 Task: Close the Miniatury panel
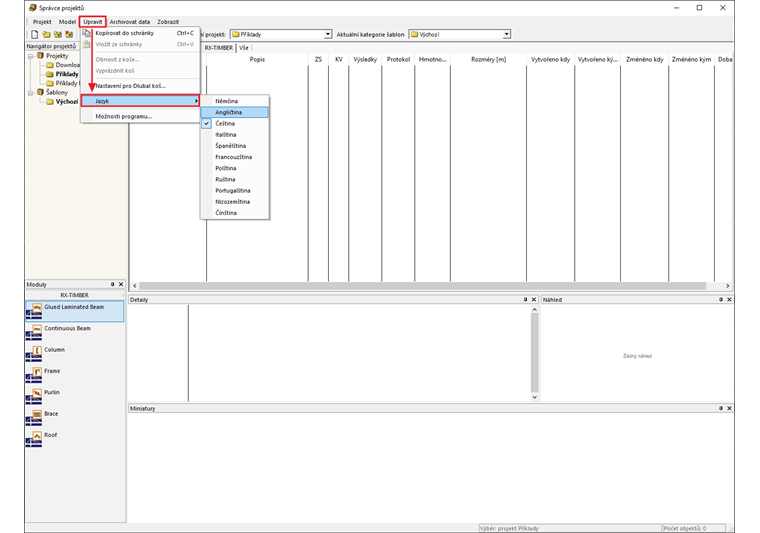pyautogui.click(x=729, y=408)
